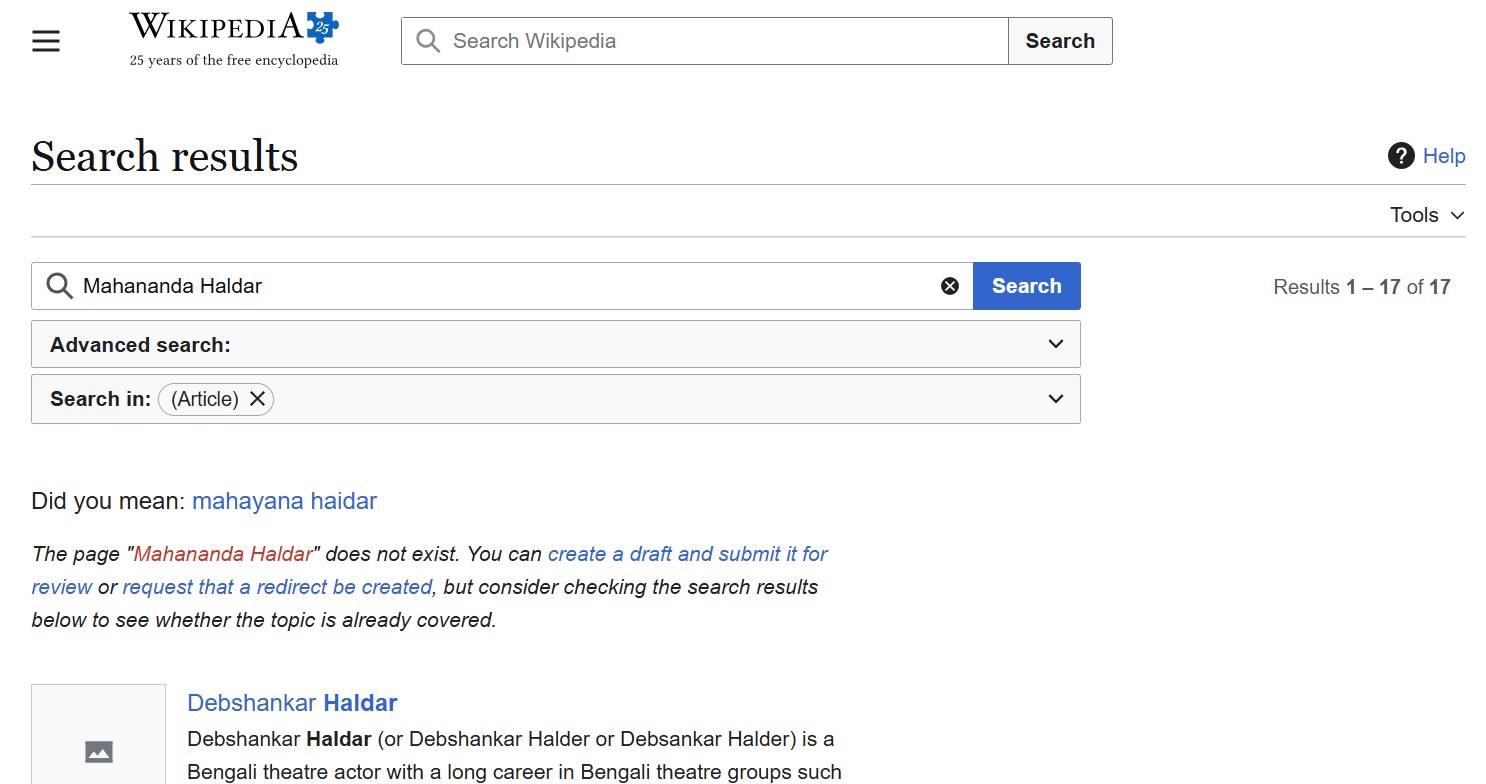Click the magnifier icon in top search bar
Screen dimensions: 1486x784
pos(429,41)
